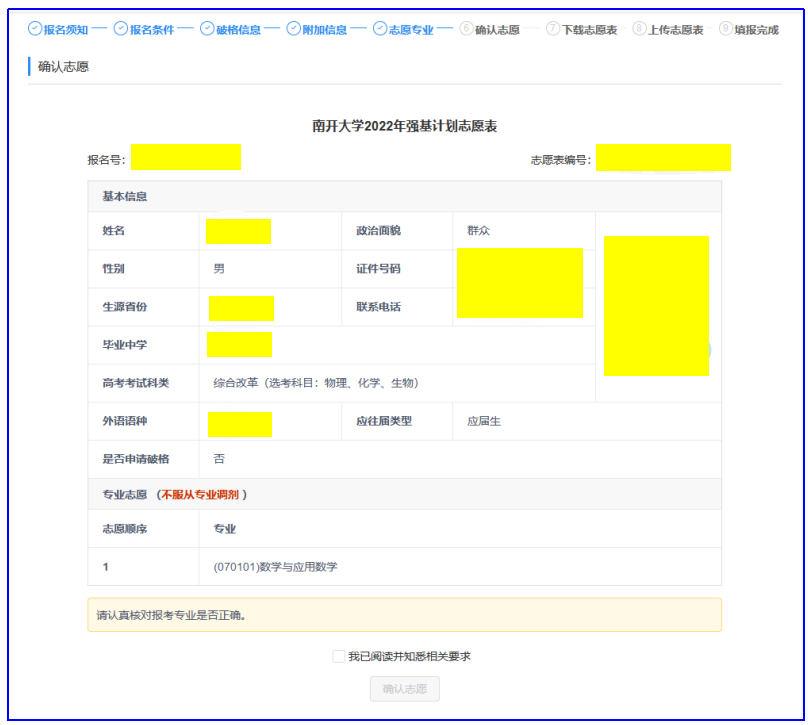808x725 pixels.
Task: Click the step 8 circle beside 上传志愿表
Action: (x=639, y=28)
